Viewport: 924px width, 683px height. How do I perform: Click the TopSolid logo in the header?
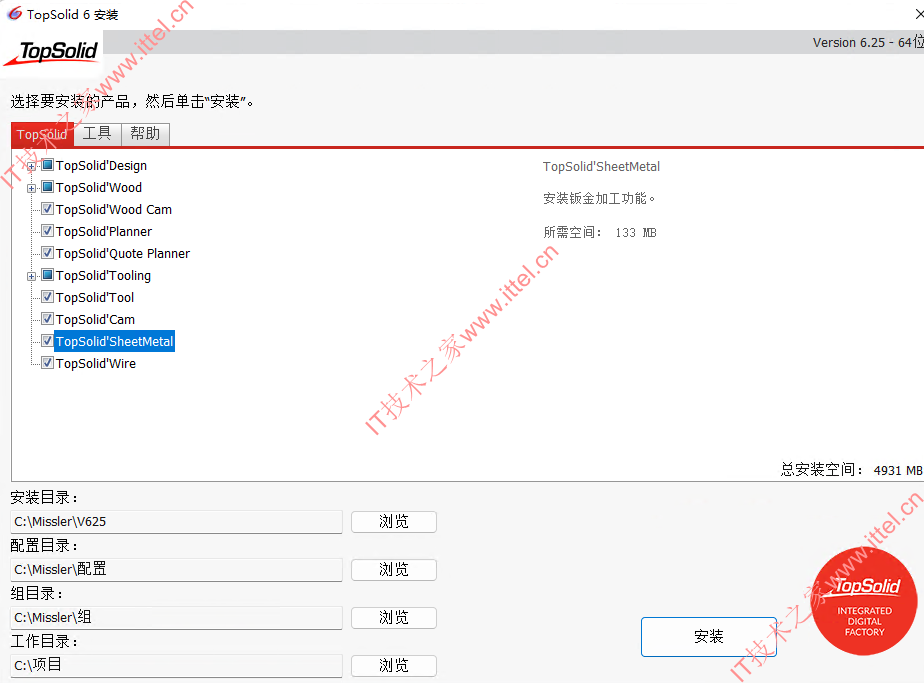[52, 53]
